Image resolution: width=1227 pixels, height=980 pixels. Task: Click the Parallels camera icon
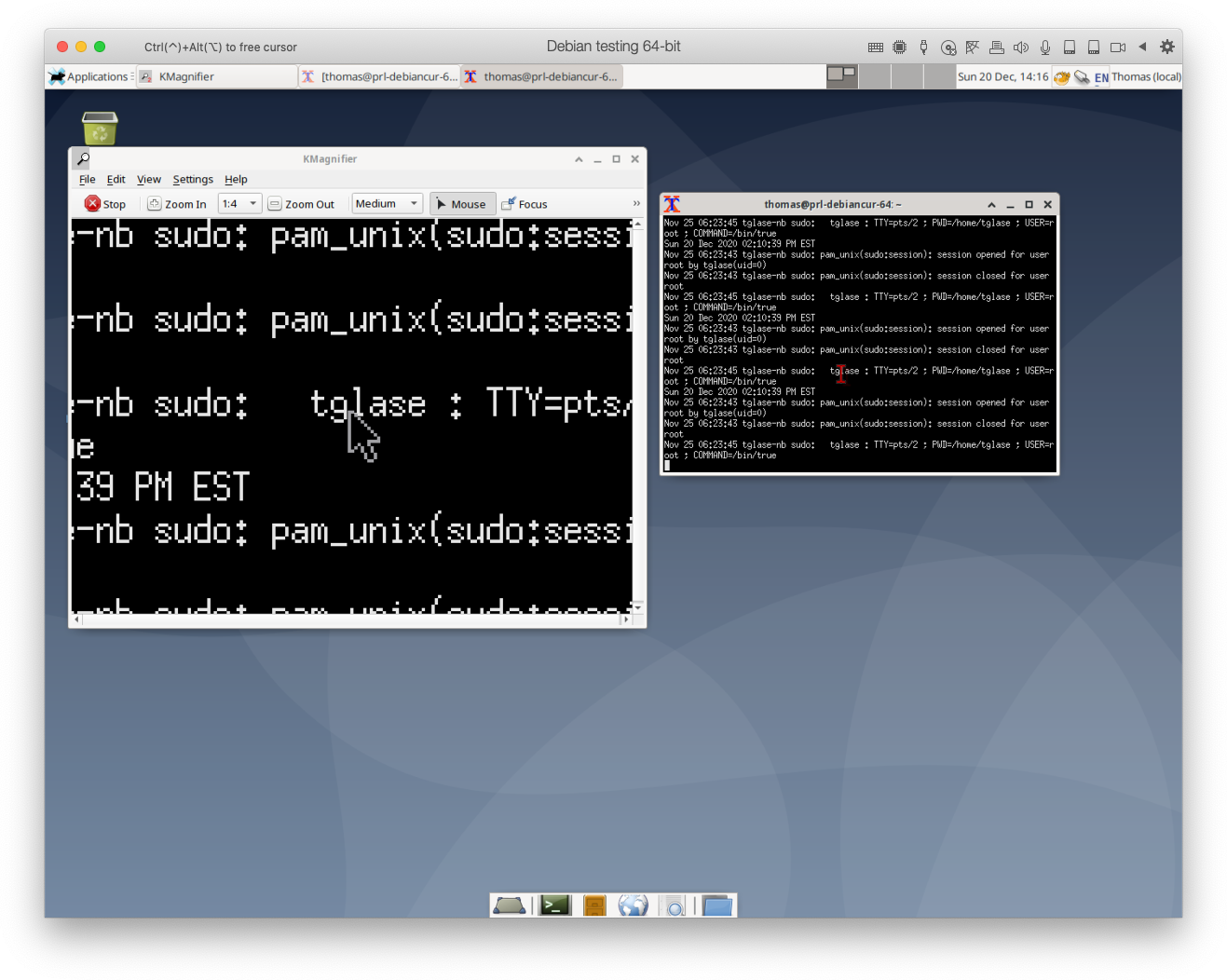tap(1118, 47)
